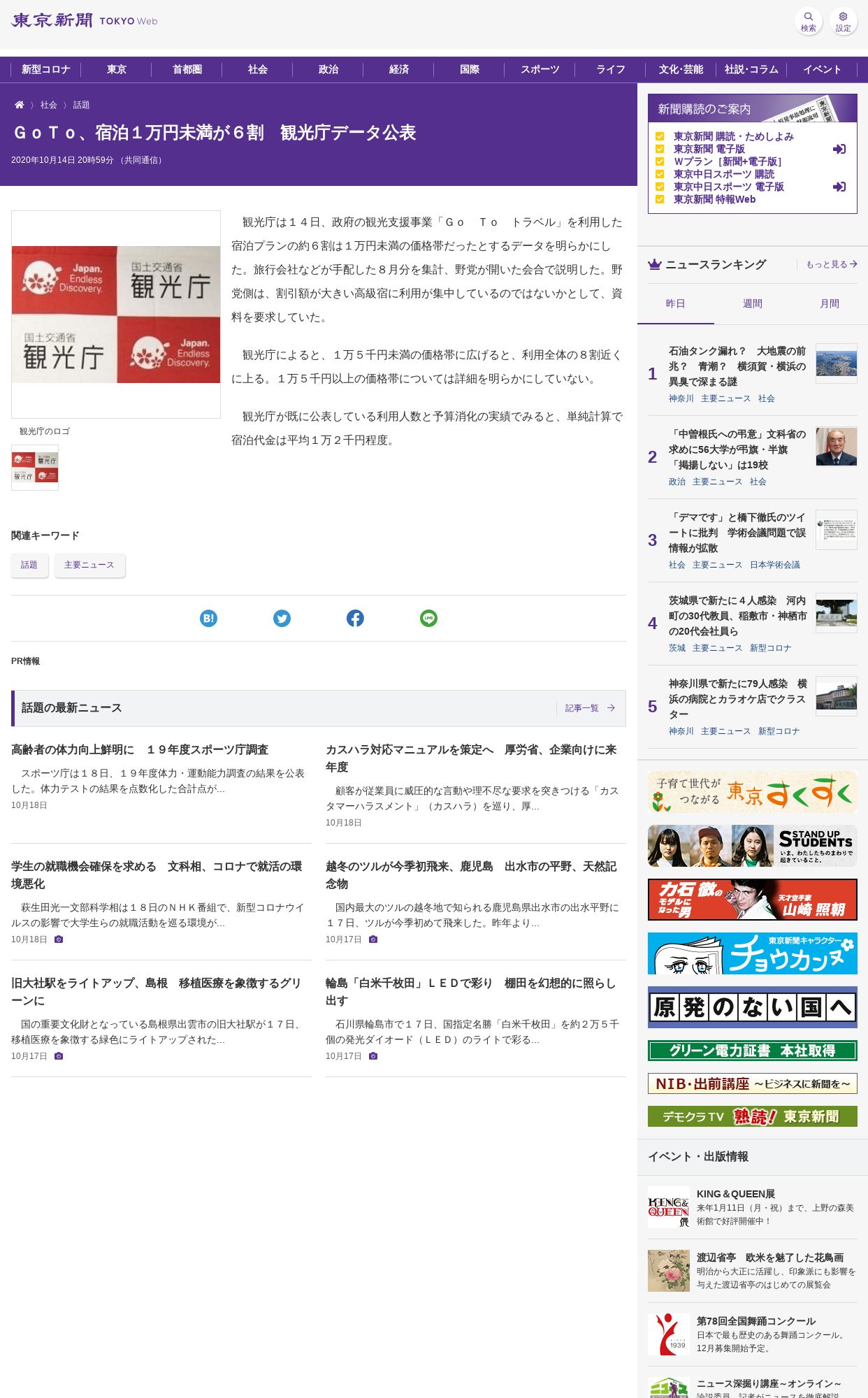Click camera icon on the ツル article
The height and width of the screenshot is (1398, 868).
373,939
